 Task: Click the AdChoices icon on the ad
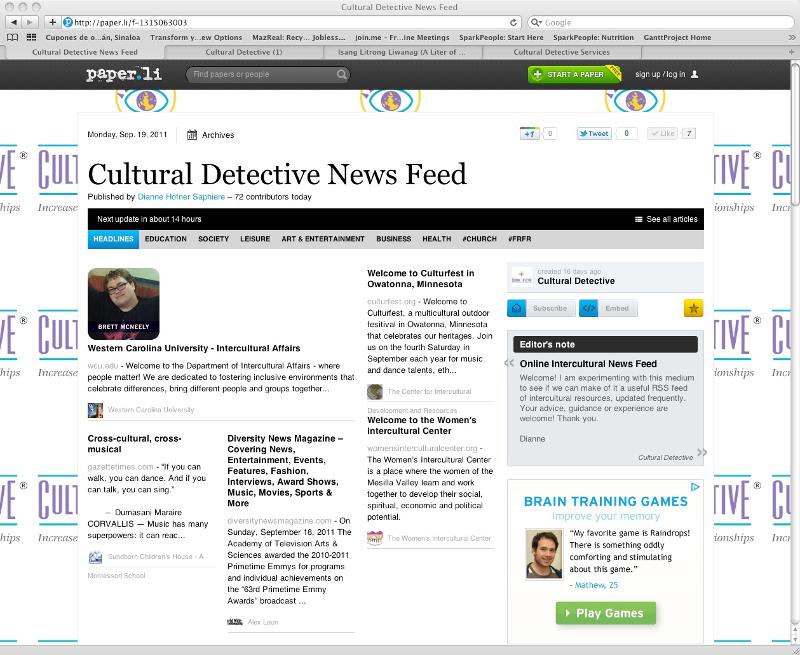tap(696, 487)
